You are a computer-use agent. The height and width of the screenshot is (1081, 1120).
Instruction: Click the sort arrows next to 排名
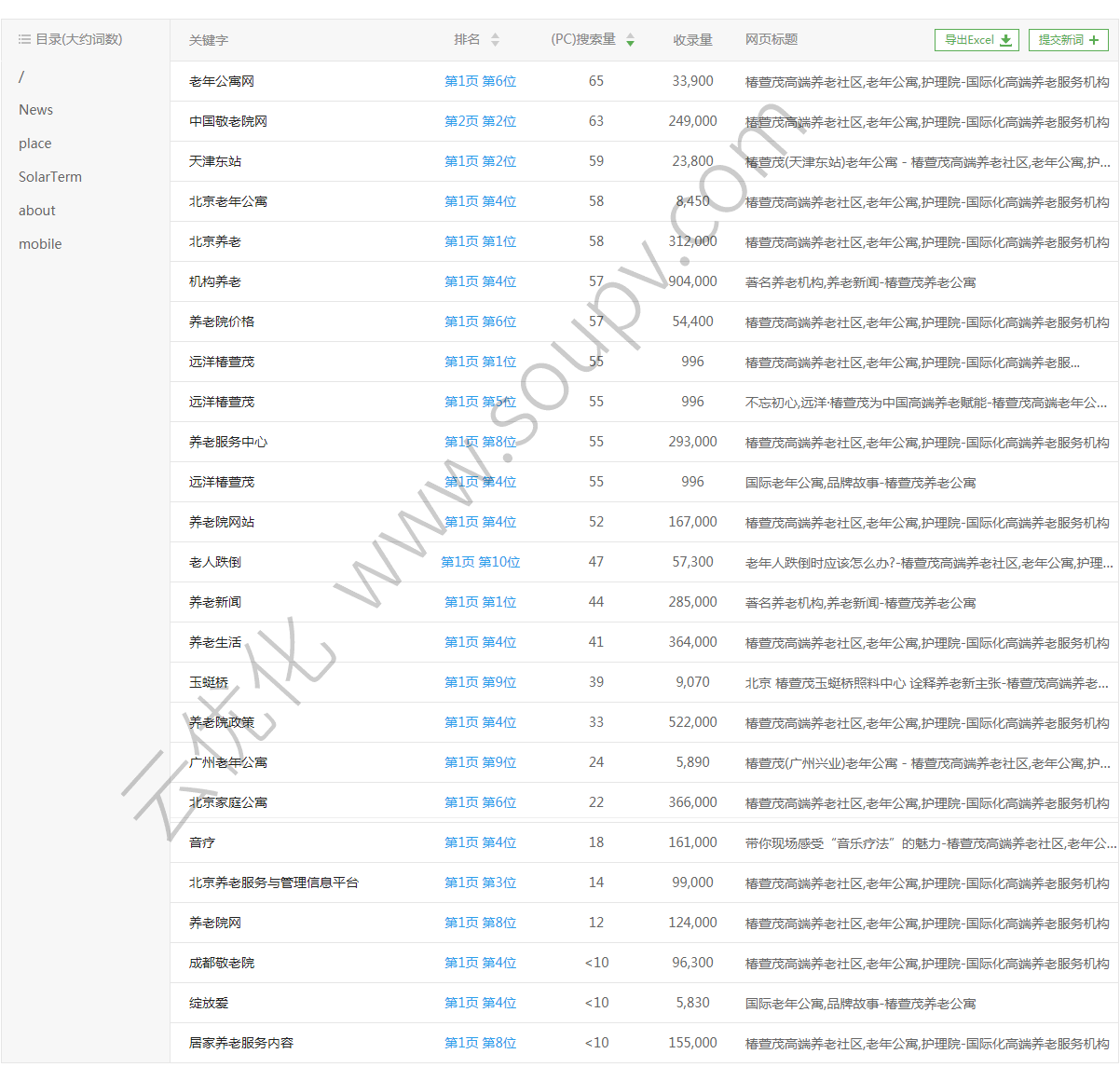495,40
